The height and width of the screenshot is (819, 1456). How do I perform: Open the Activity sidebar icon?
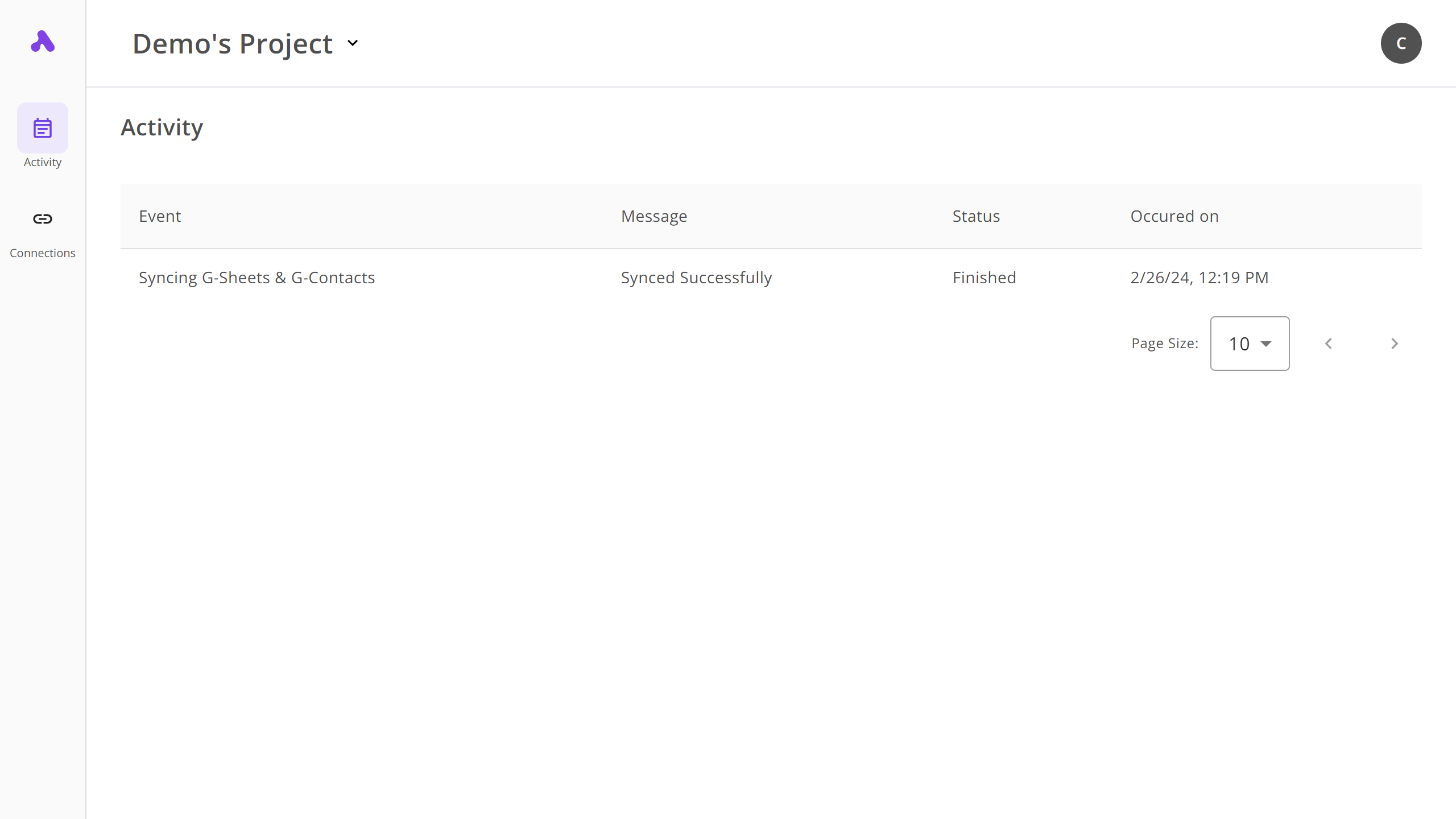pyautogui.click(x=43, y=128)
